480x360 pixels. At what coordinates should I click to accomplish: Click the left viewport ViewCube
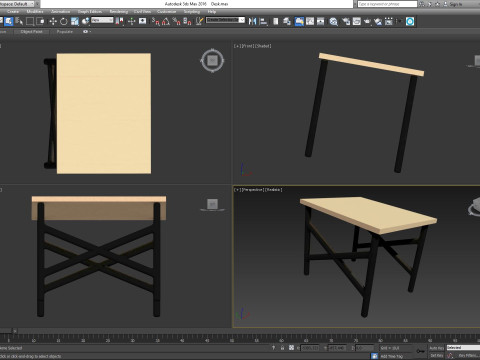[x=212, y=204]
